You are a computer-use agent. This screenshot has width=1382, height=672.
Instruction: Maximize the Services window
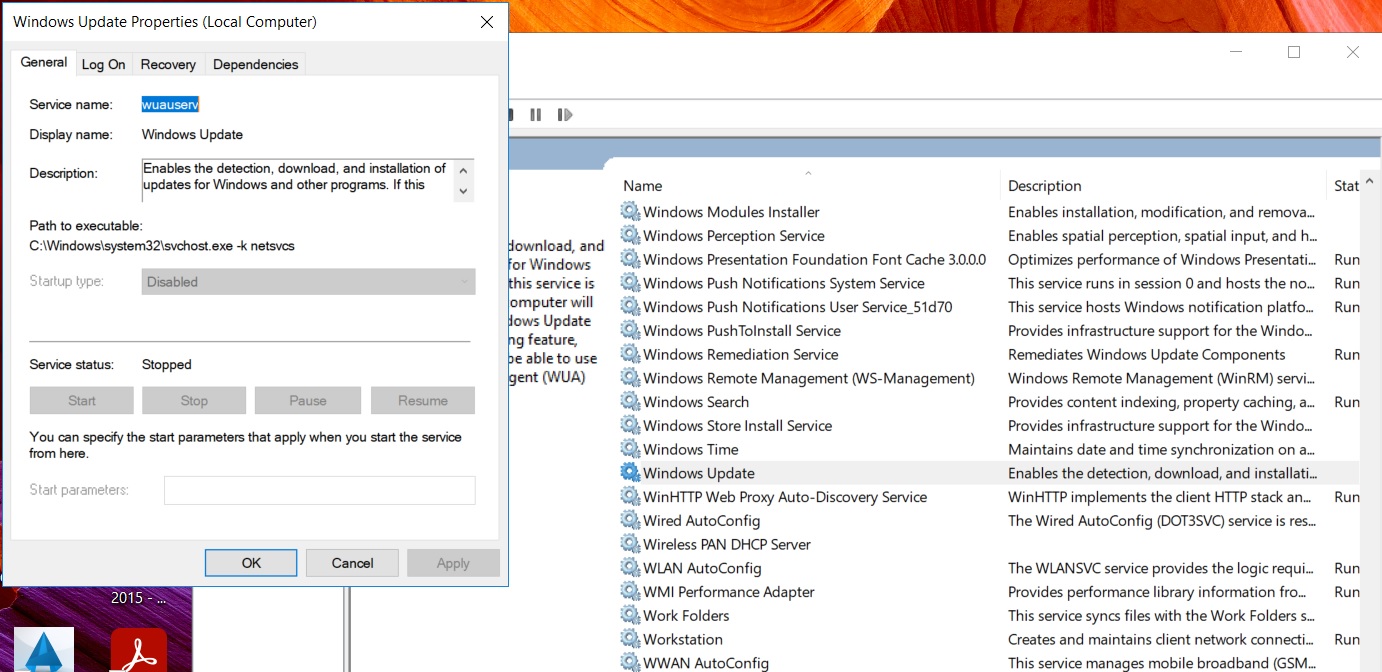pos(1294,52)
